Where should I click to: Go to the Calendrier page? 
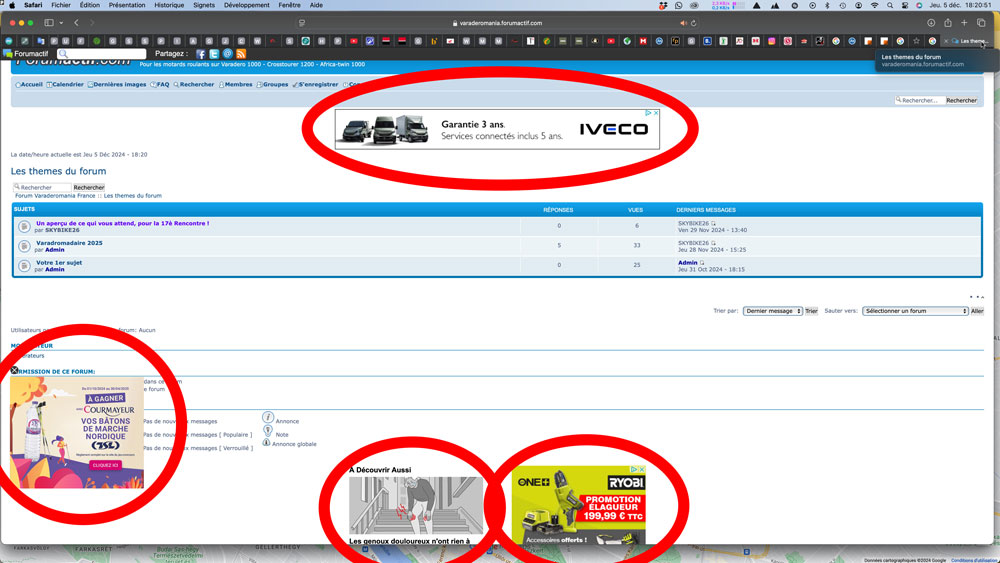(x=67, y=85)
